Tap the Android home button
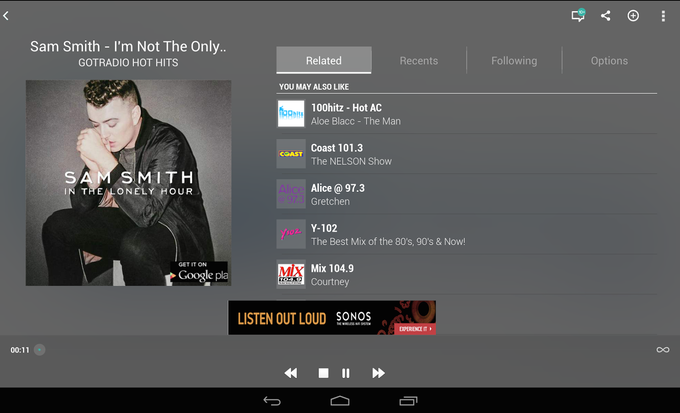Screen dimensions: 680x413 [x=340, y=401]
